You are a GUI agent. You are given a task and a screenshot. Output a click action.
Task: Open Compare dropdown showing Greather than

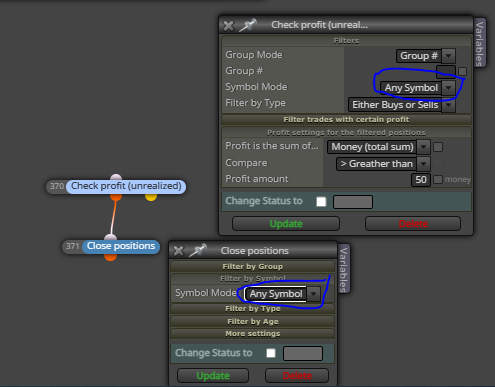383,164
